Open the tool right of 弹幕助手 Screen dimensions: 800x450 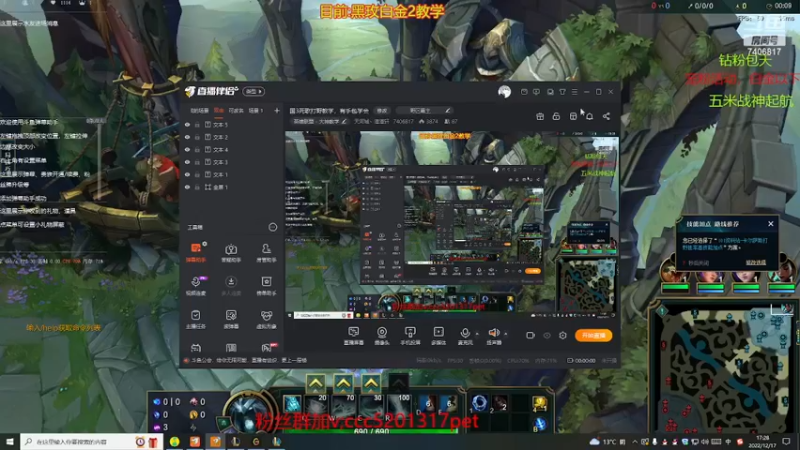pos(231,252)
